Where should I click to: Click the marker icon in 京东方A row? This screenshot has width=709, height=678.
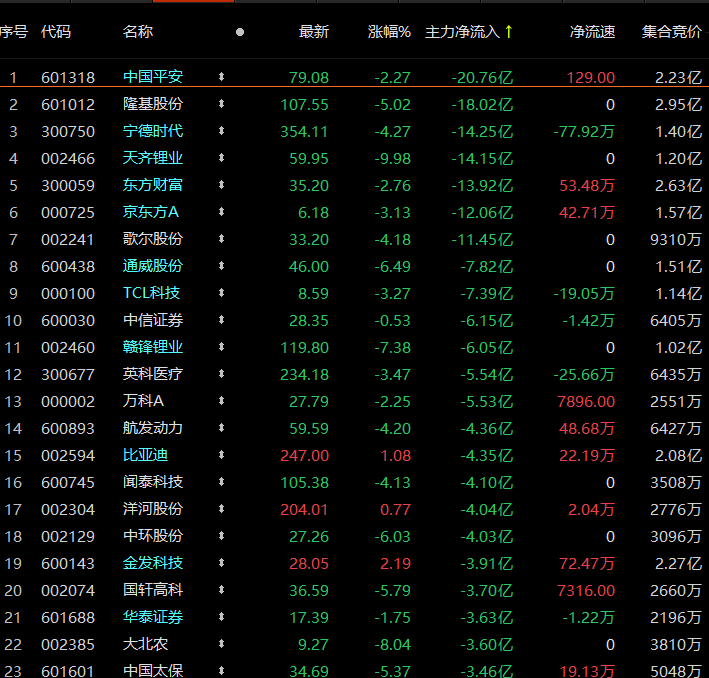pos(221,212)
